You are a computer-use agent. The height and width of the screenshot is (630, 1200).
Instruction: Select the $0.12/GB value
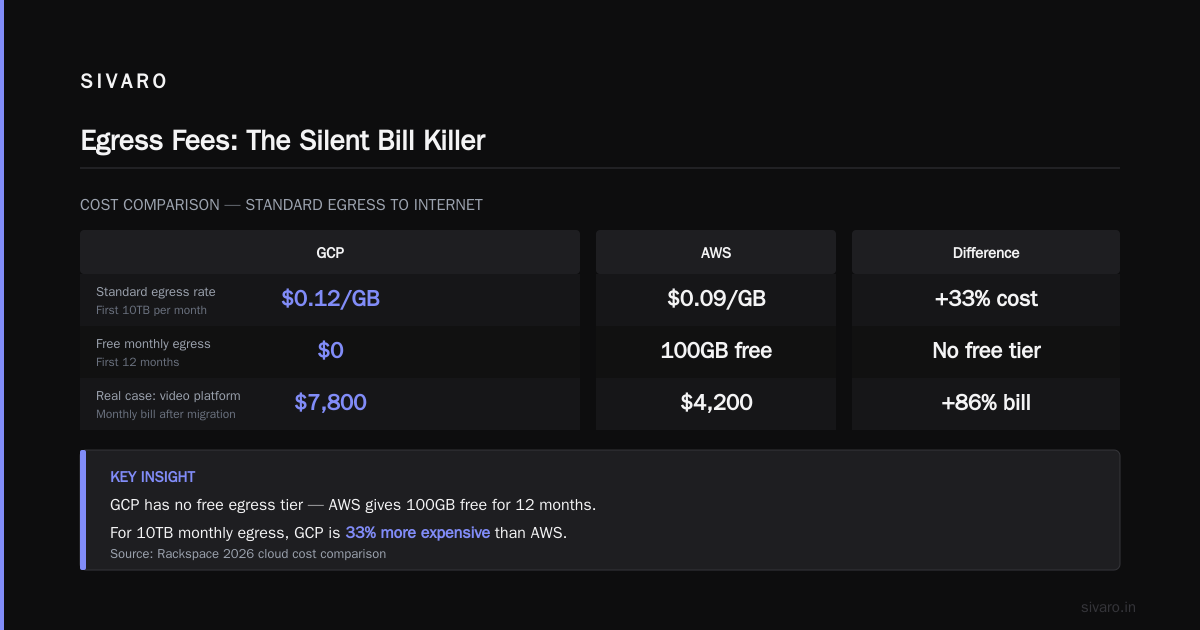330,298
